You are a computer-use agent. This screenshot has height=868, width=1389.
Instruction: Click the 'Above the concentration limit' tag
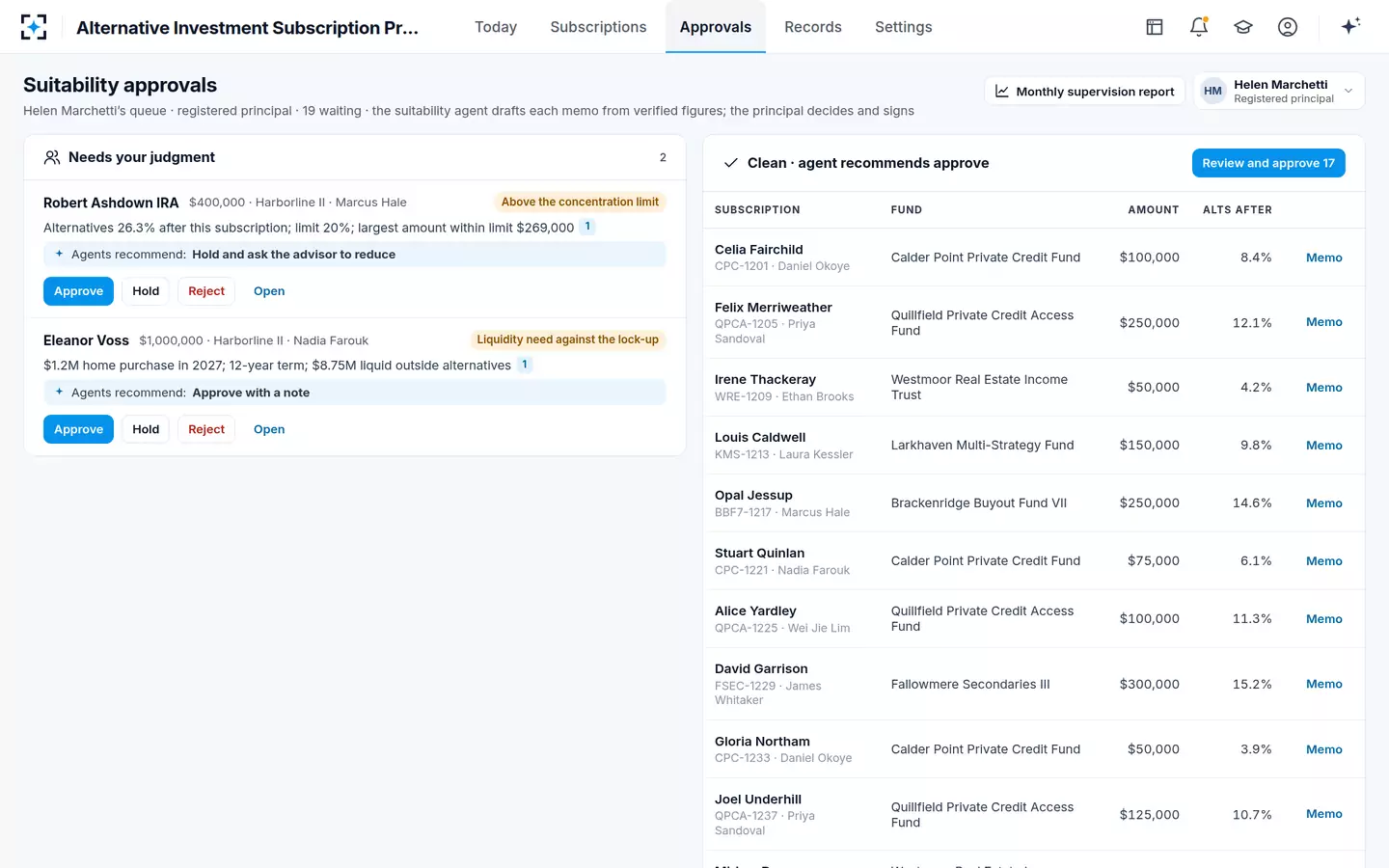(x=580, y=202)
